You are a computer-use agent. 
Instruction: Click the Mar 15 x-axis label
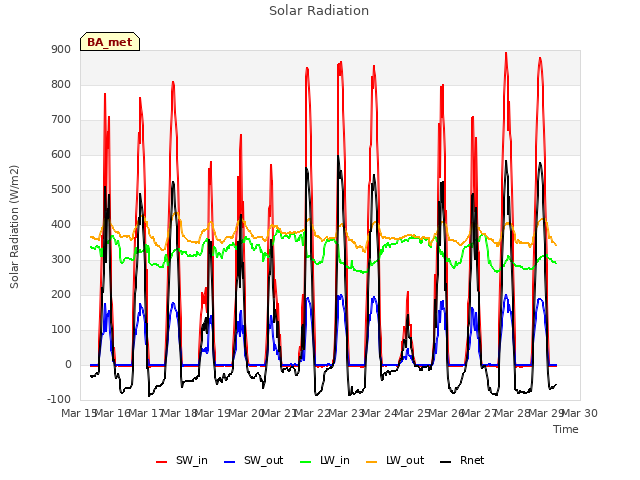click(79, 413)
